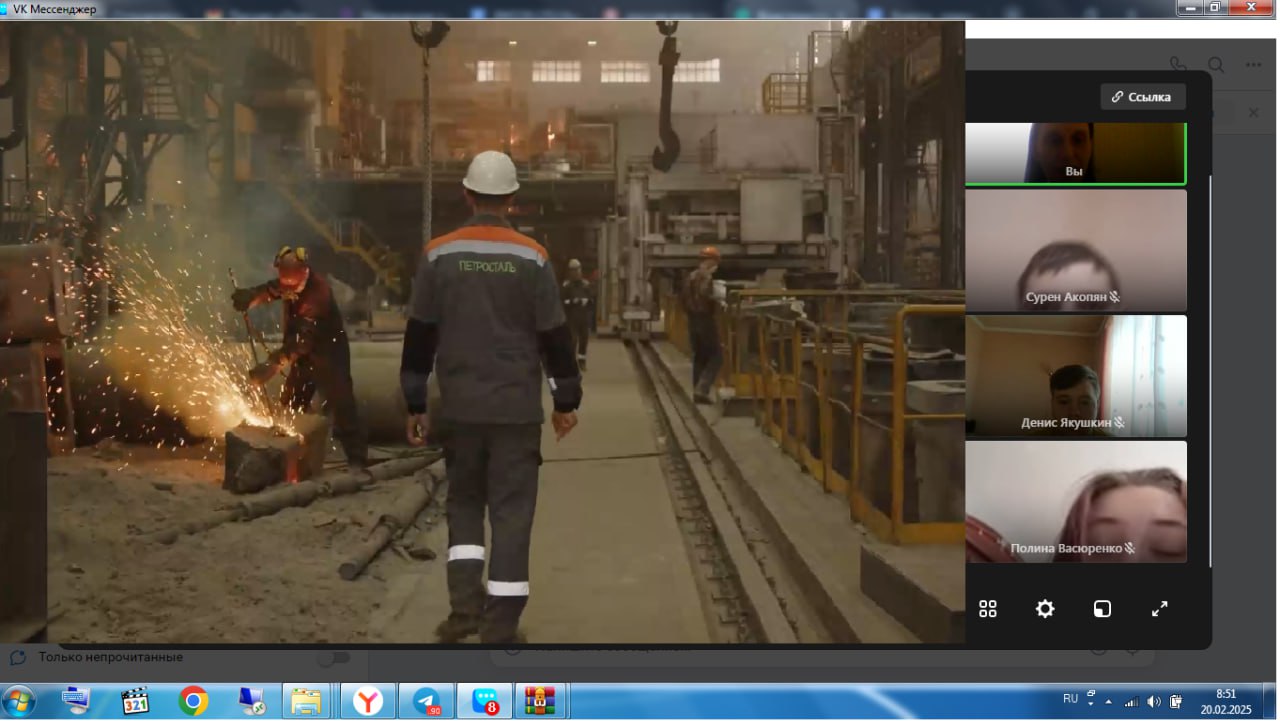The width and height of the screenshot is (1280, 725).
Task: Open Telegram from taskbar
Action: (426, 701)
